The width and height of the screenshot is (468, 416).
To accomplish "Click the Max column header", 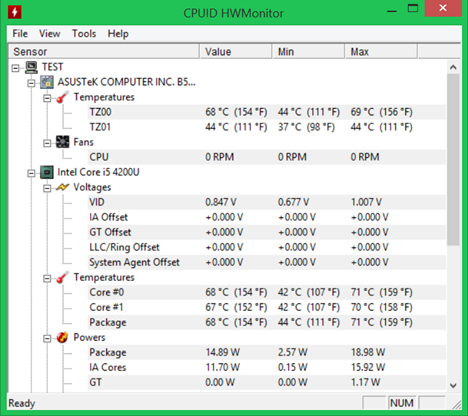I will [x=381, y=52].
